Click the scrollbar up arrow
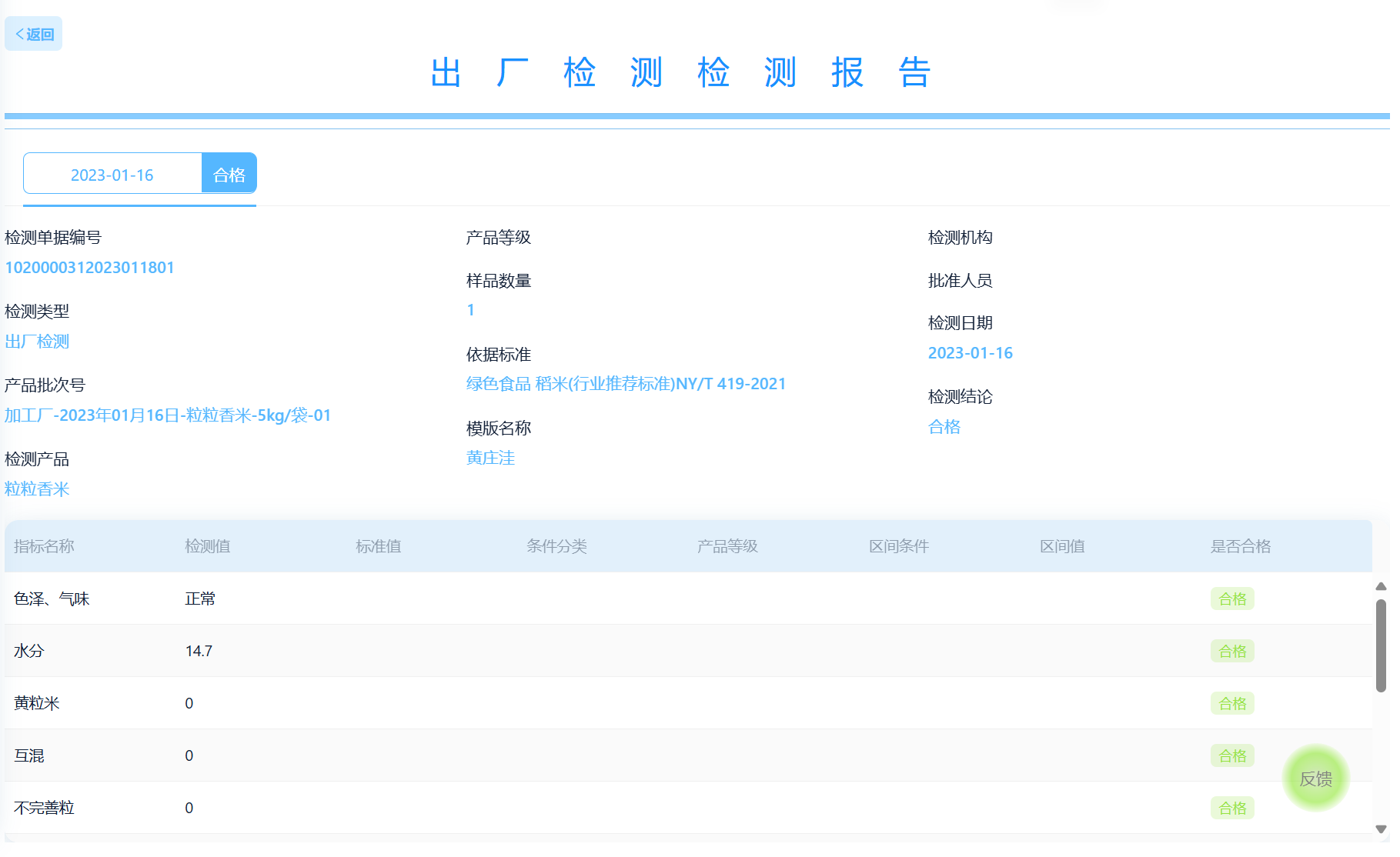The height and width of the screenshot is (857, 1400). pos(1381,586)
